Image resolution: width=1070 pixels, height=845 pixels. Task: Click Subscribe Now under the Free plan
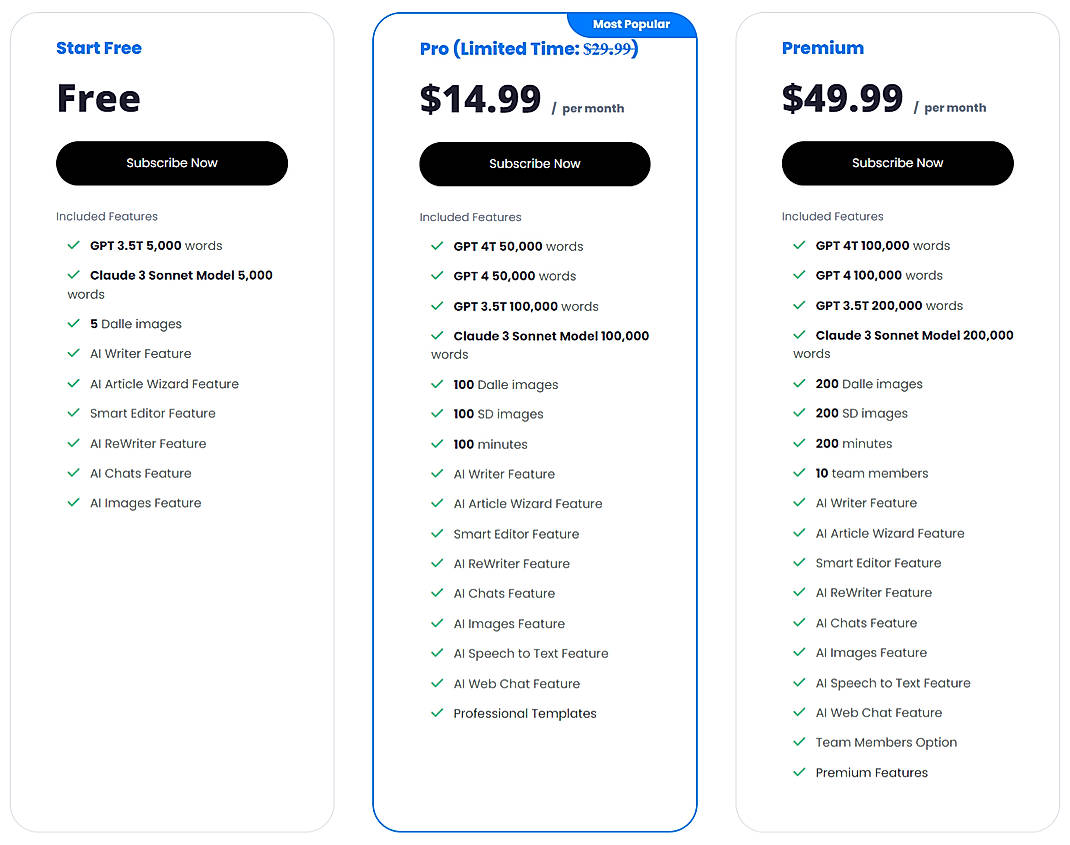pyautogui.click(x=171, y=163)
